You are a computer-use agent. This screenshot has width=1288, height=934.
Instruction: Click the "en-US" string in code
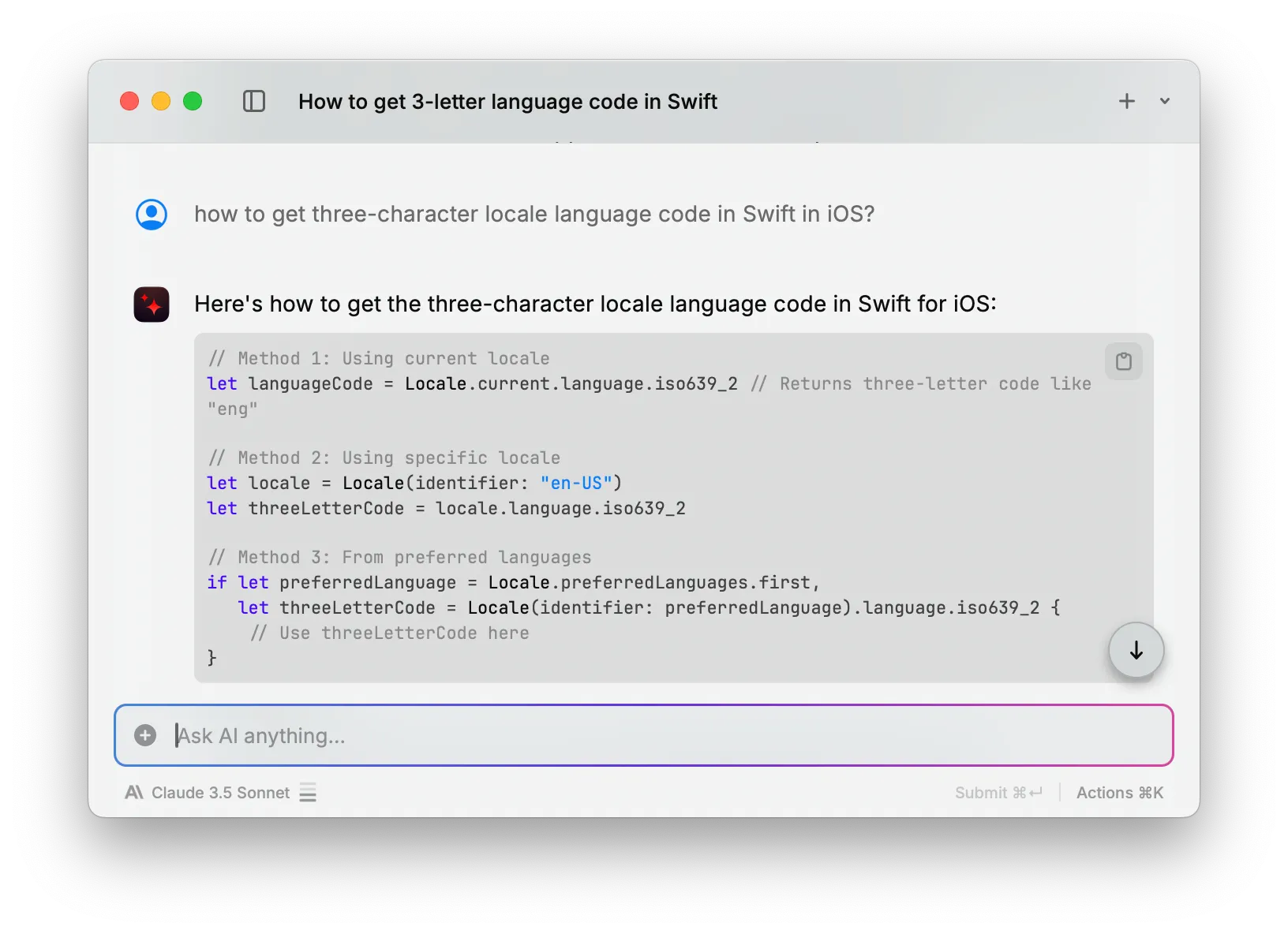point(576,483)
